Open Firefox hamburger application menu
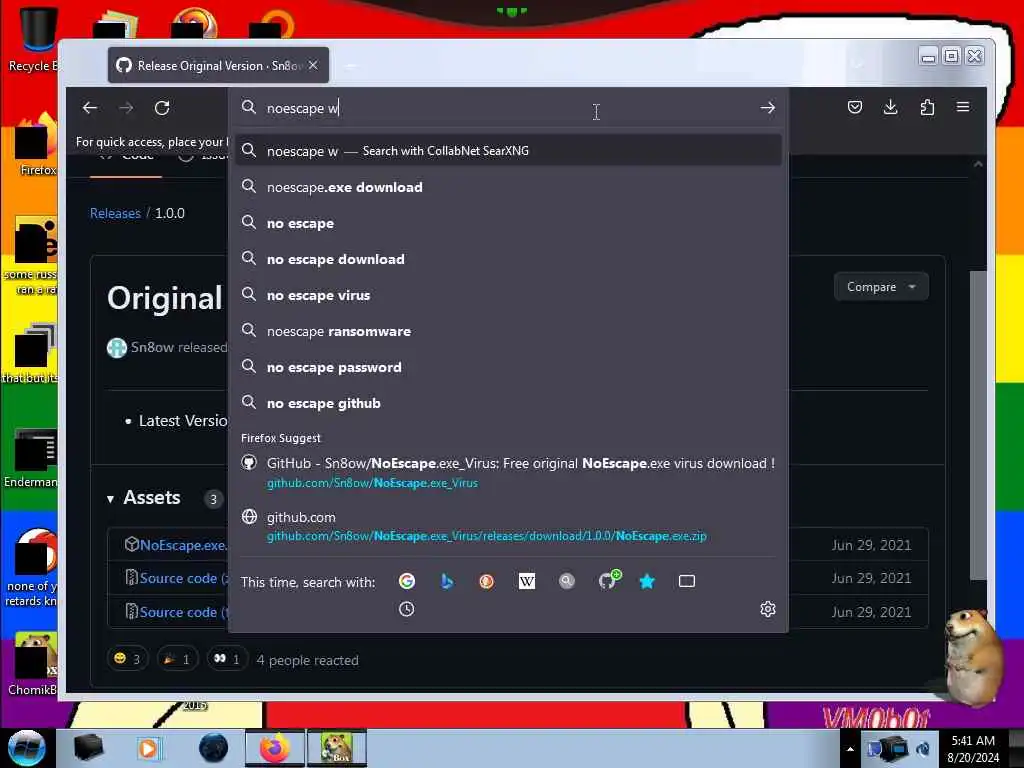 pos(963,107)
